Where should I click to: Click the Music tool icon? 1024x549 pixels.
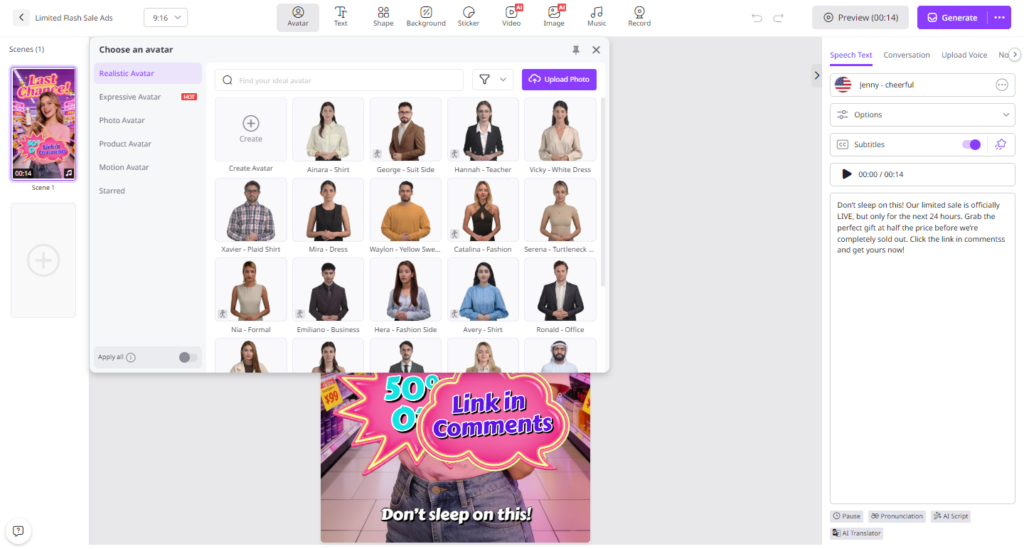point(597,16)
